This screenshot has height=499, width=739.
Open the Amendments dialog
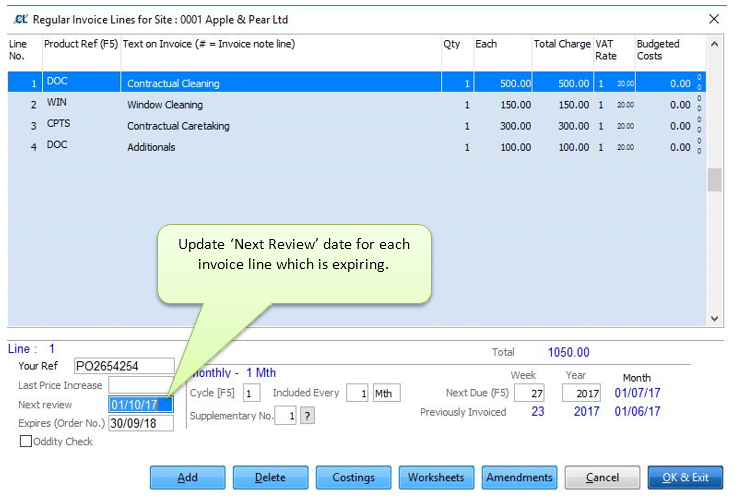(x=519, y=478)
